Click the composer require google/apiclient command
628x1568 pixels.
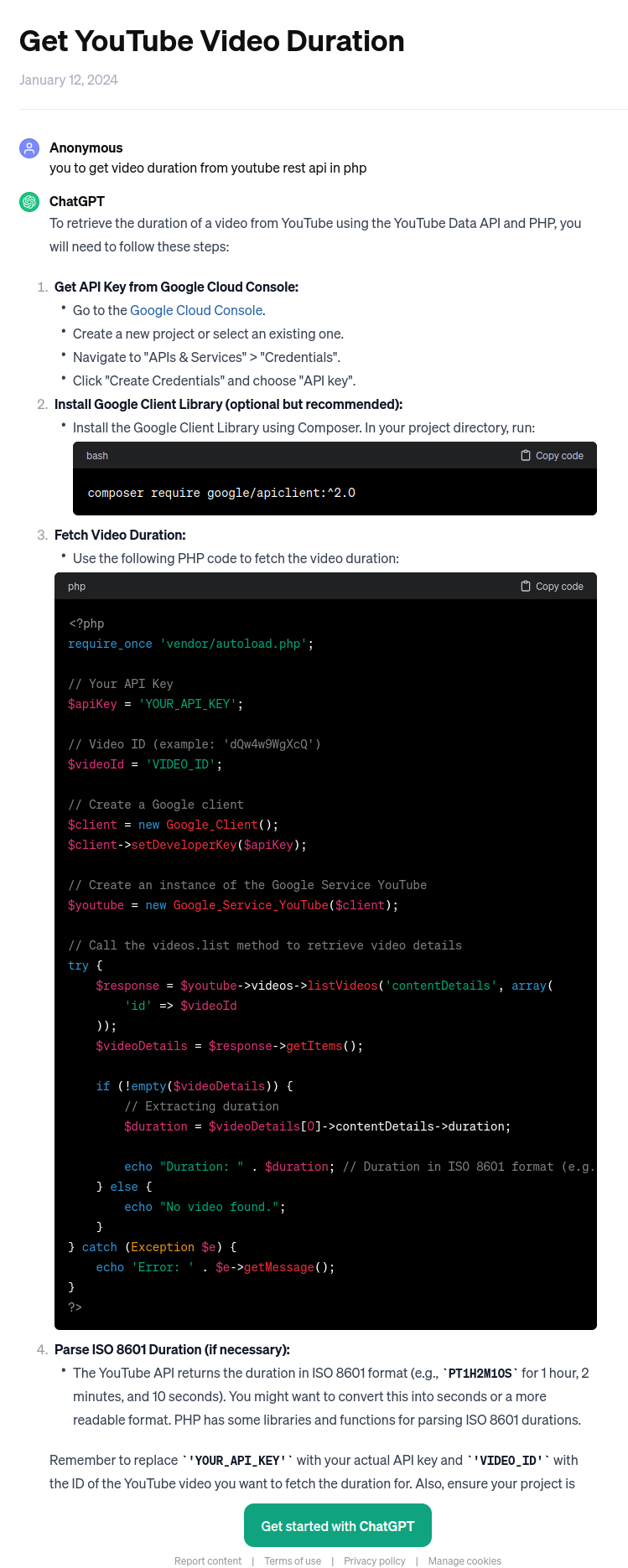[221, 493]
